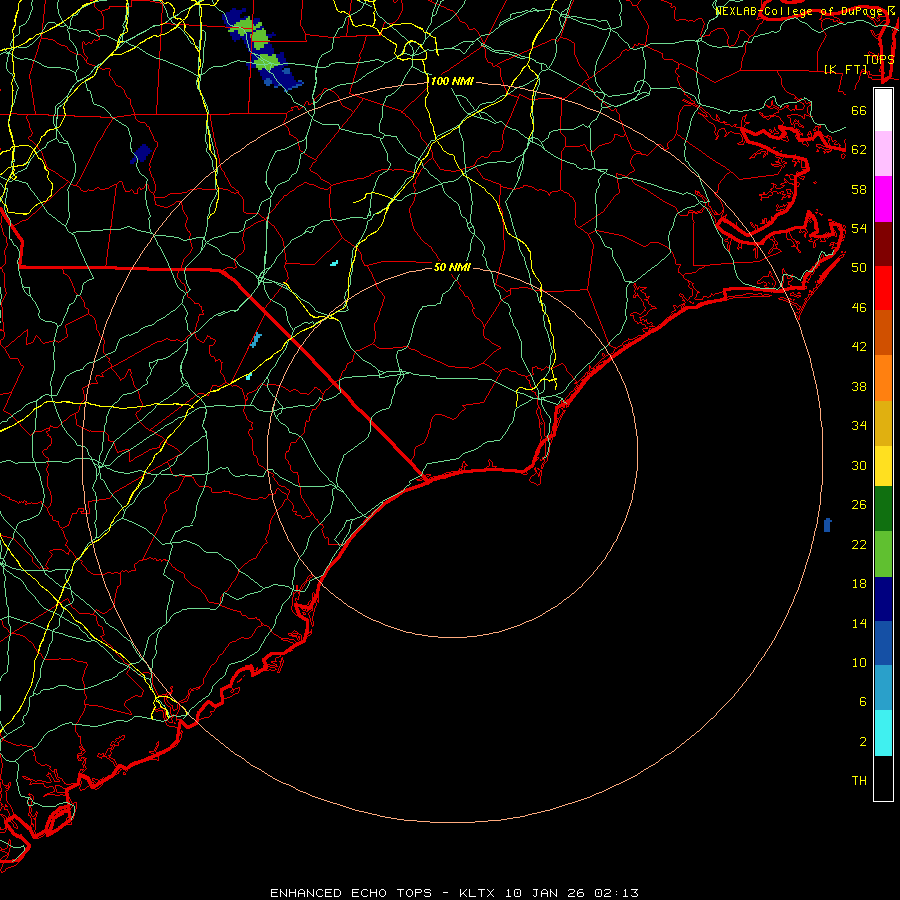Click the legend value '42'
900x900 pixels.
[859, 347]
